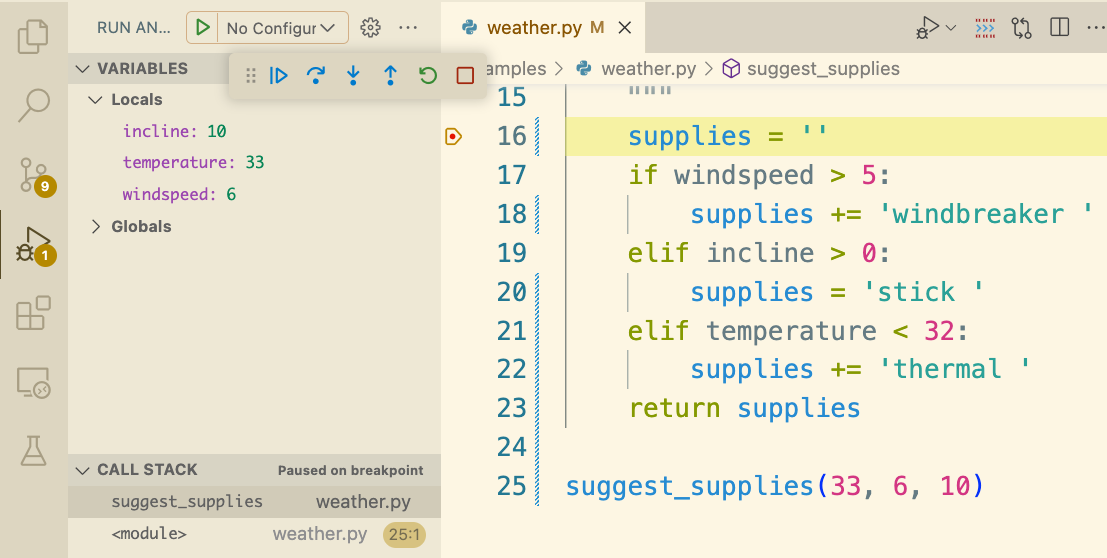This screenshot has width=1107, height=558.
Task: Click the 'thermal ' string on line 22
Action: tap(956, 369)
